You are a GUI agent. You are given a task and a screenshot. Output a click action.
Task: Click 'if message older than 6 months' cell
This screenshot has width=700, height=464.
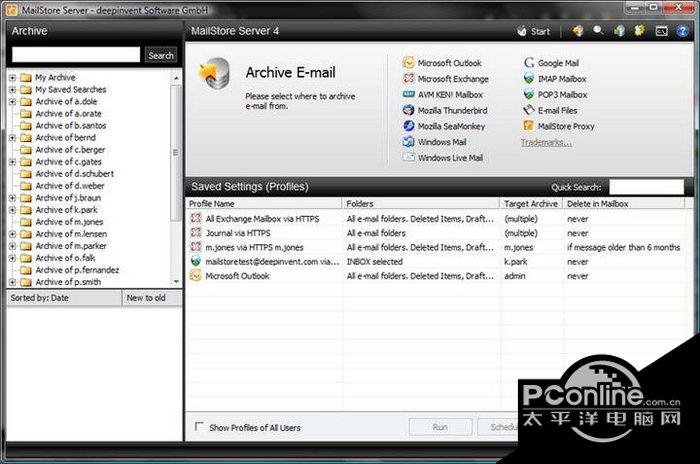click(x=624, y=247)
